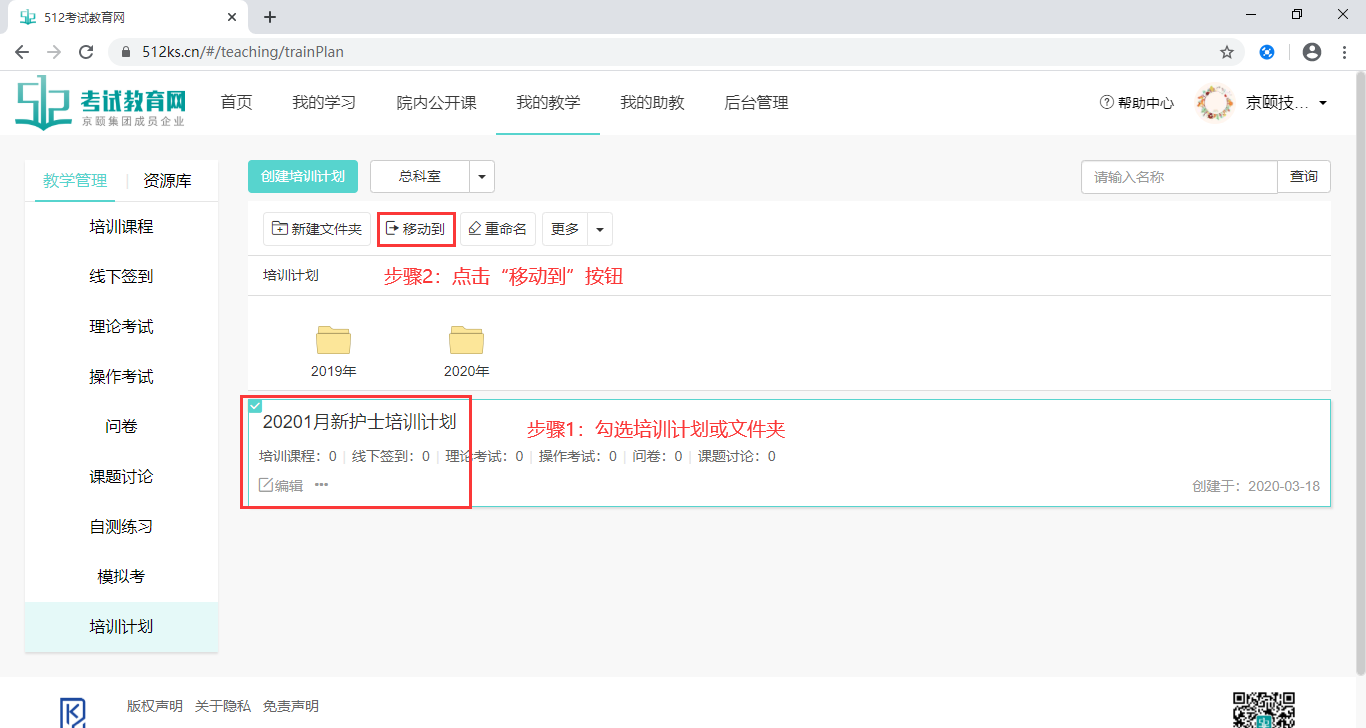Click the 移动到 button
This screenshot has height=728, width=1366.
pyautogui.click(x=416, y=229)
